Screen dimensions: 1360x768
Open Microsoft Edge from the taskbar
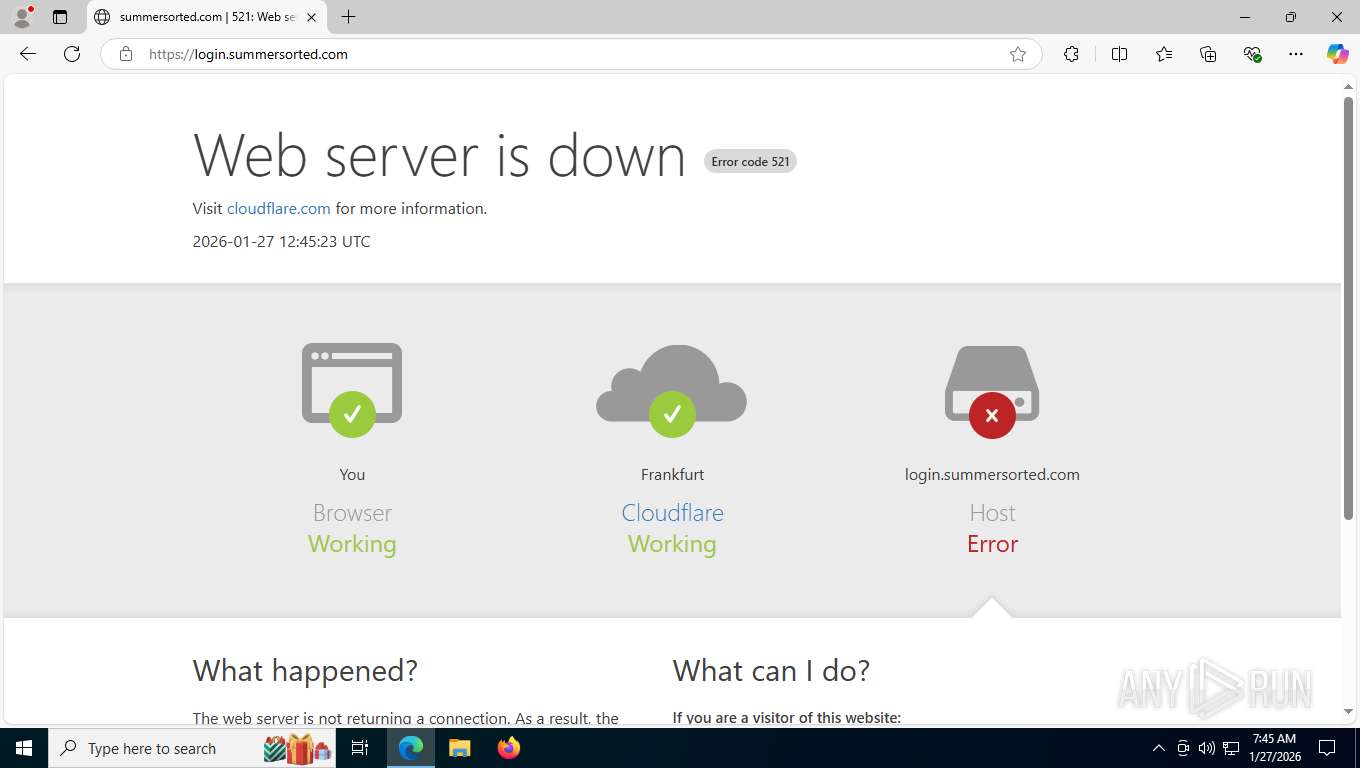411,748
